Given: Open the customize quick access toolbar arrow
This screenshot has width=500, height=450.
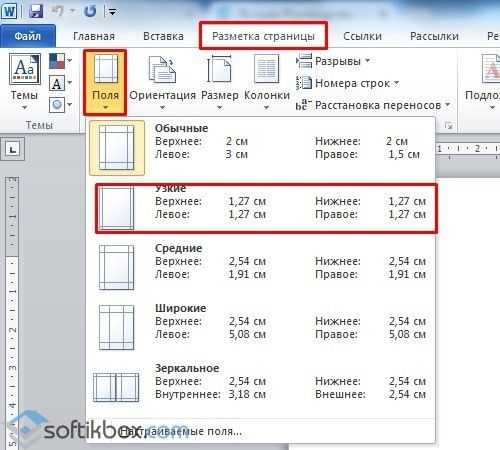Looking at the screenshot, I should click(112, 12).
